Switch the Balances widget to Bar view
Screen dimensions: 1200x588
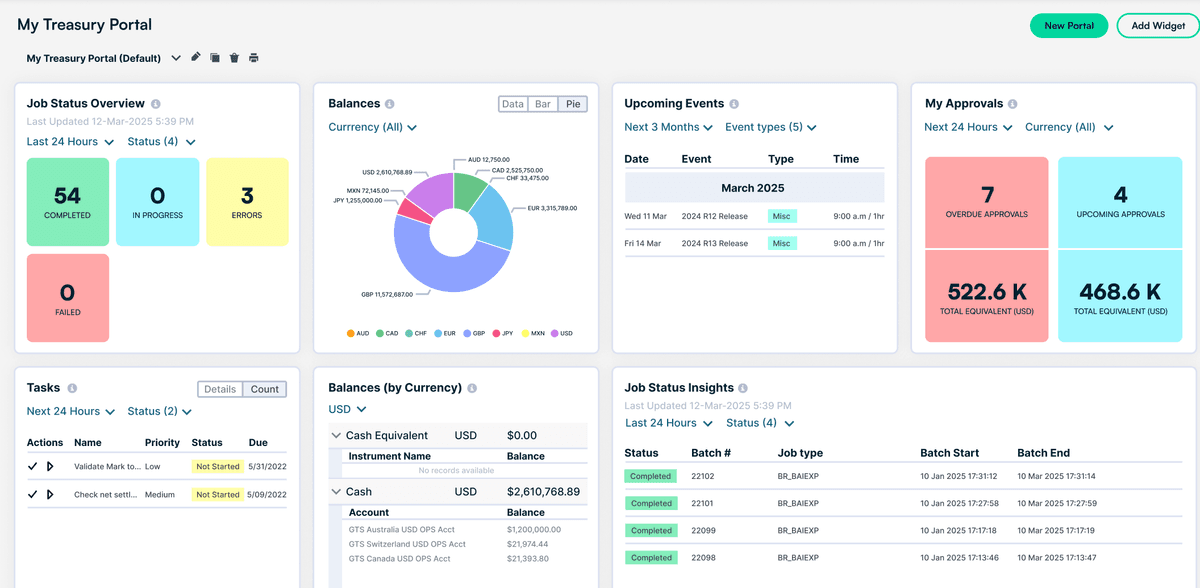541,103
